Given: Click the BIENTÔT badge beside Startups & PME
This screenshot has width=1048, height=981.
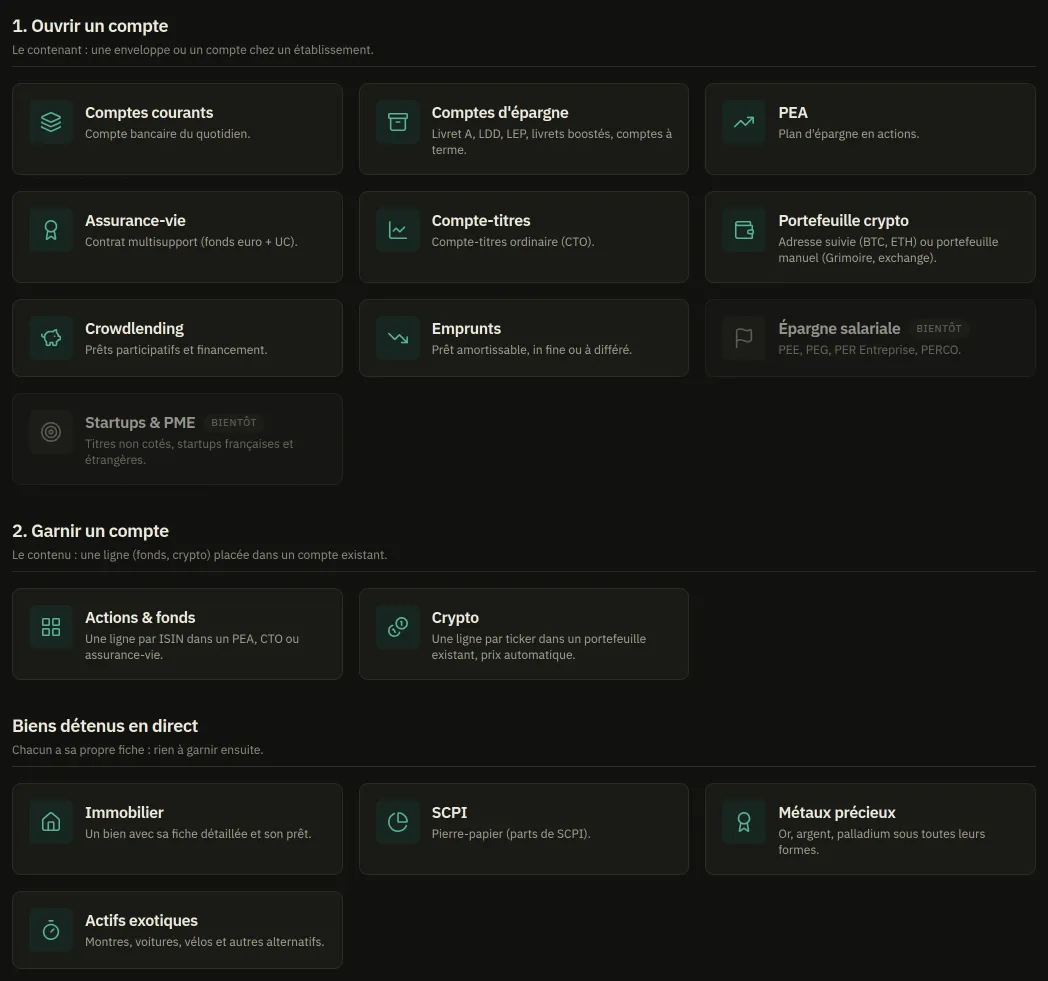Looking at the screenshot, I should coord(234,422).
